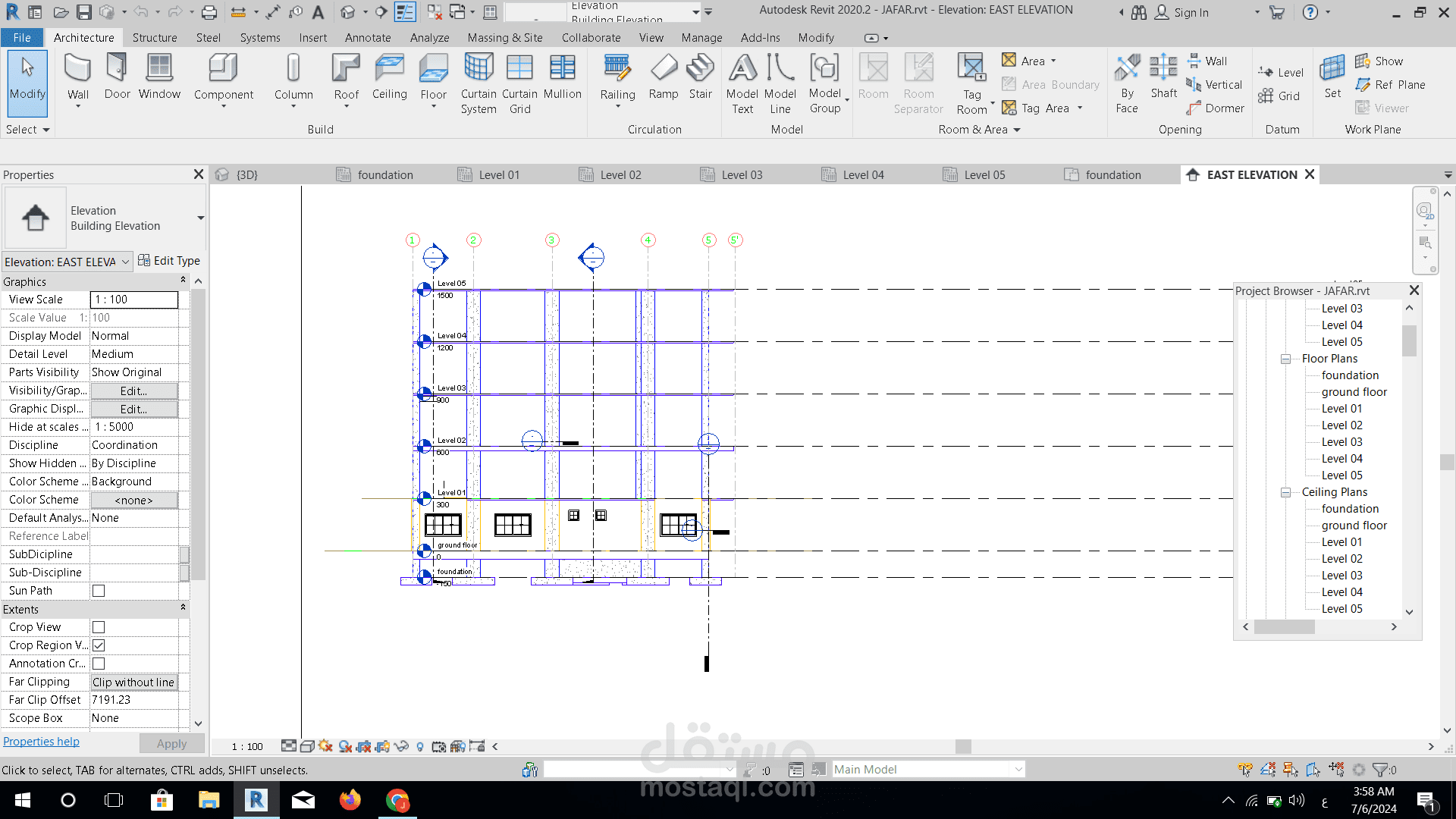Select the Modify tool

click(x=27, y=82)
